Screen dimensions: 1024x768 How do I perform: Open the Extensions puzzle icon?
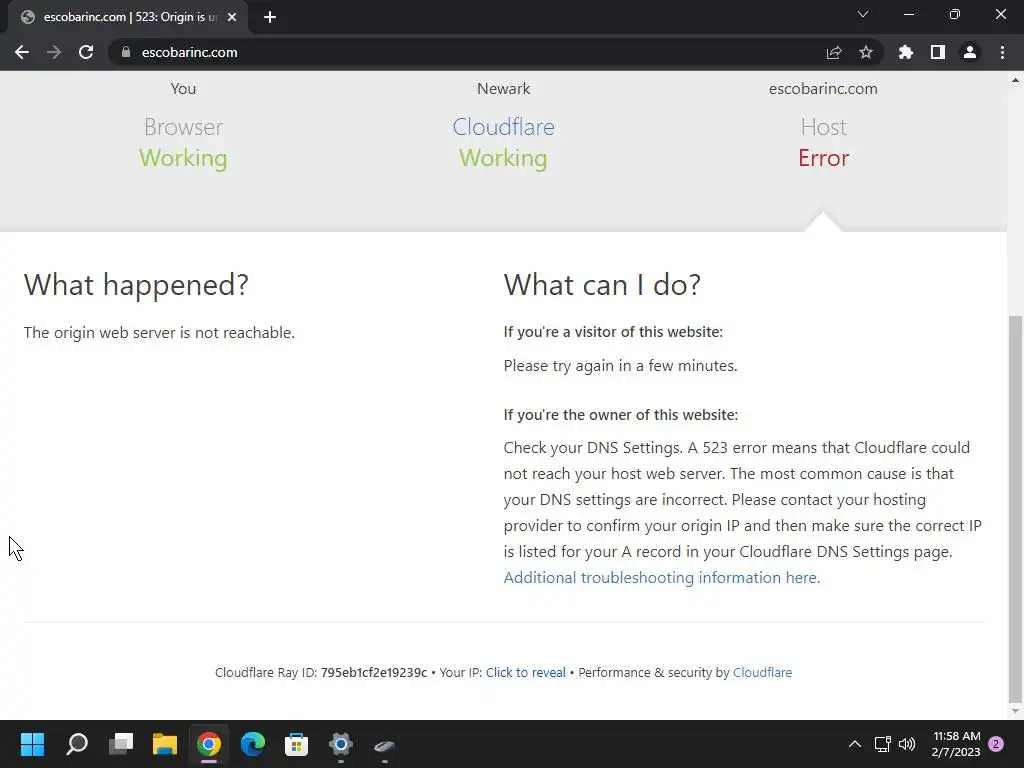click(x=906, y=52)
